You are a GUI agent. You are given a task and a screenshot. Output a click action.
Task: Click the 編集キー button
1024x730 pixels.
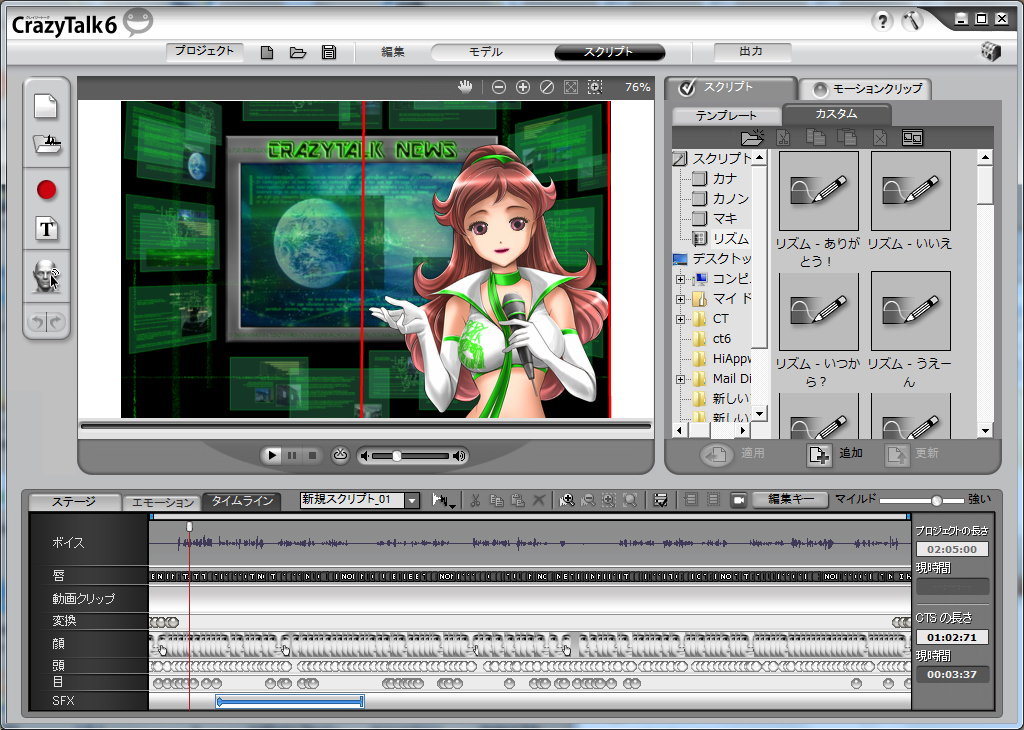[x=790, y=500]
